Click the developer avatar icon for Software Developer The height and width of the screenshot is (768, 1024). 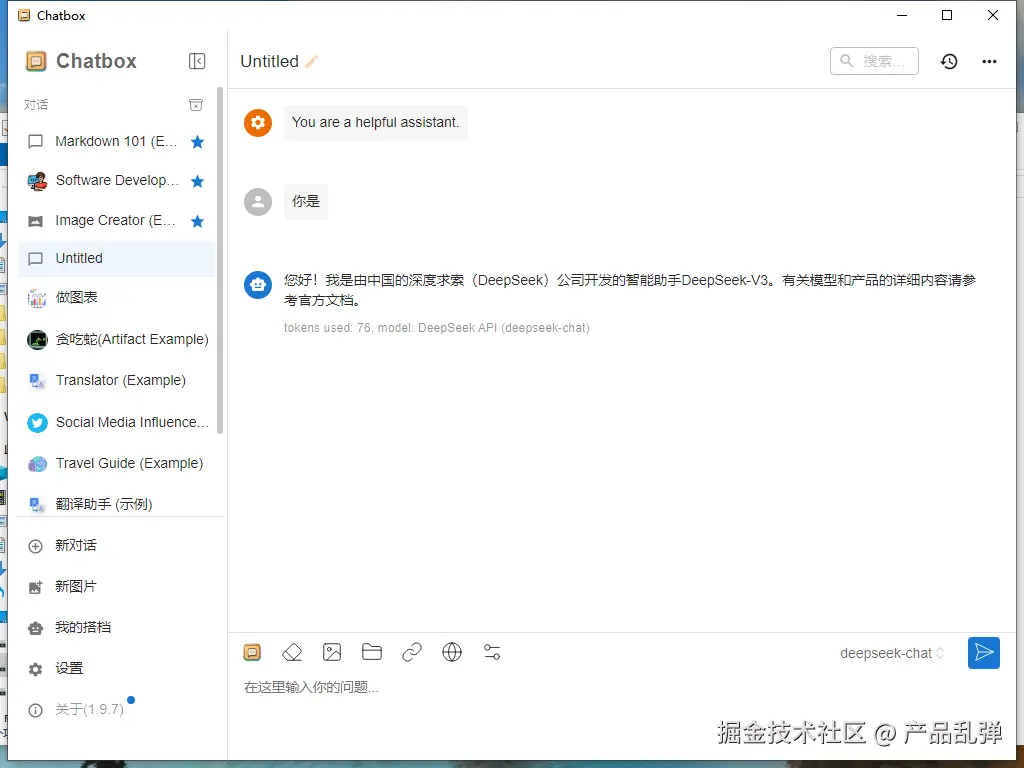pos(37,181)
